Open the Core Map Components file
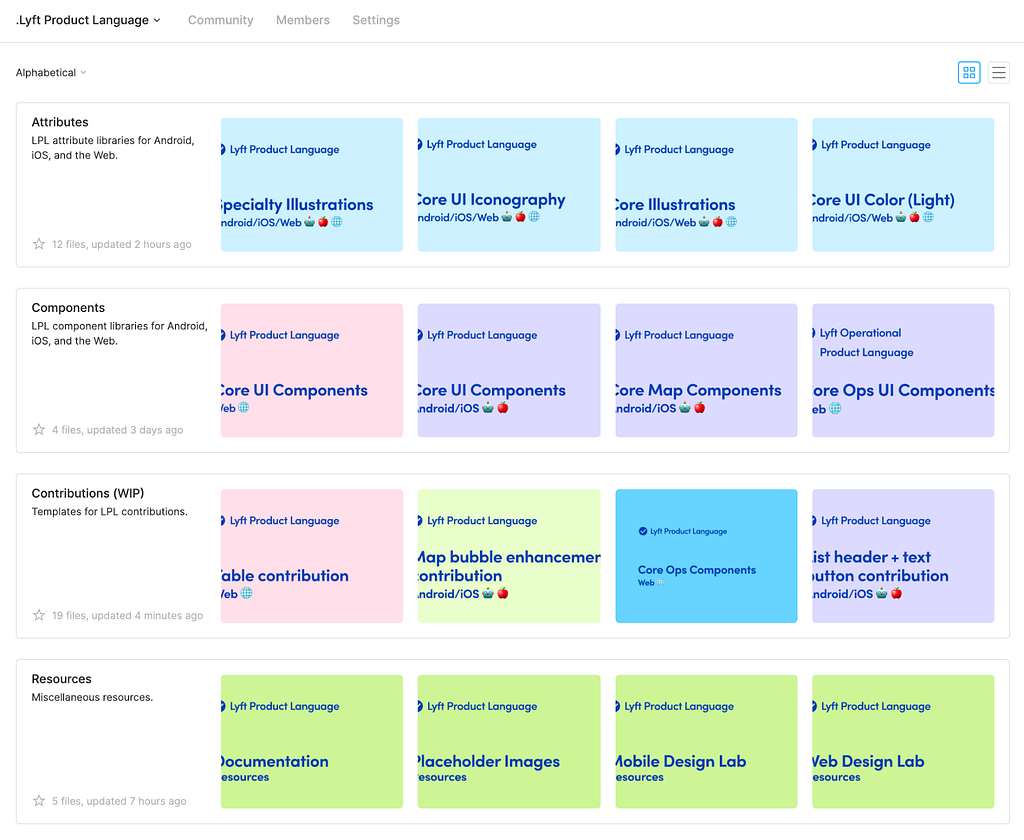Screen dimensions: 1024x840 (x=706, y=370)
